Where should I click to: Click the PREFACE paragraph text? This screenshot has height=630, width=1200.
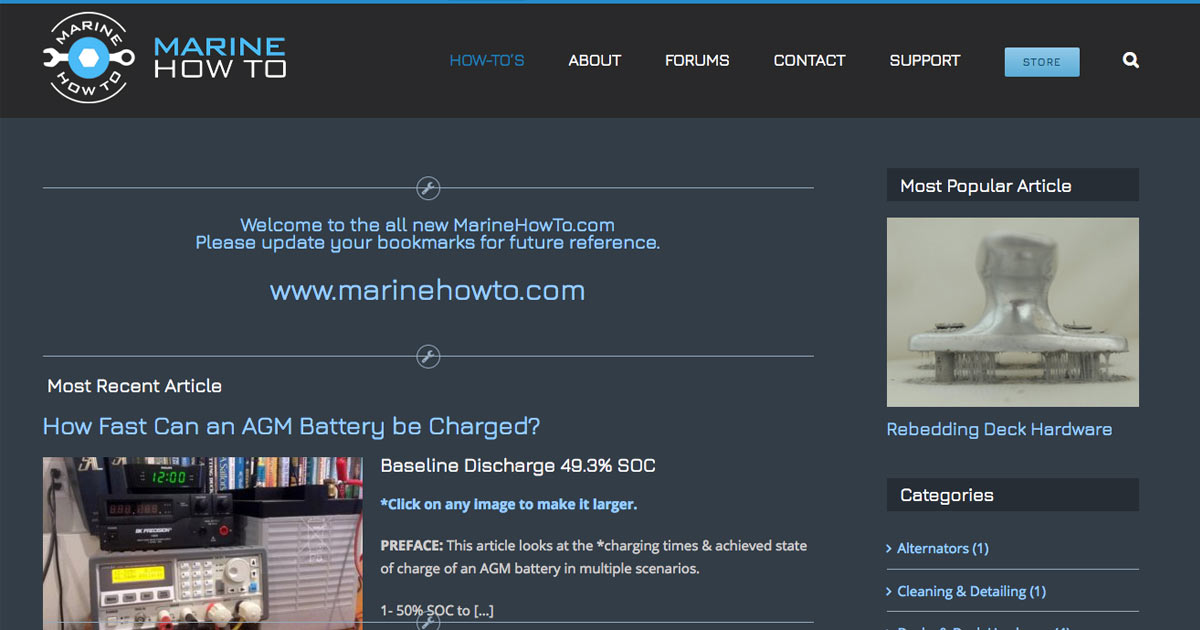[594, 557]
